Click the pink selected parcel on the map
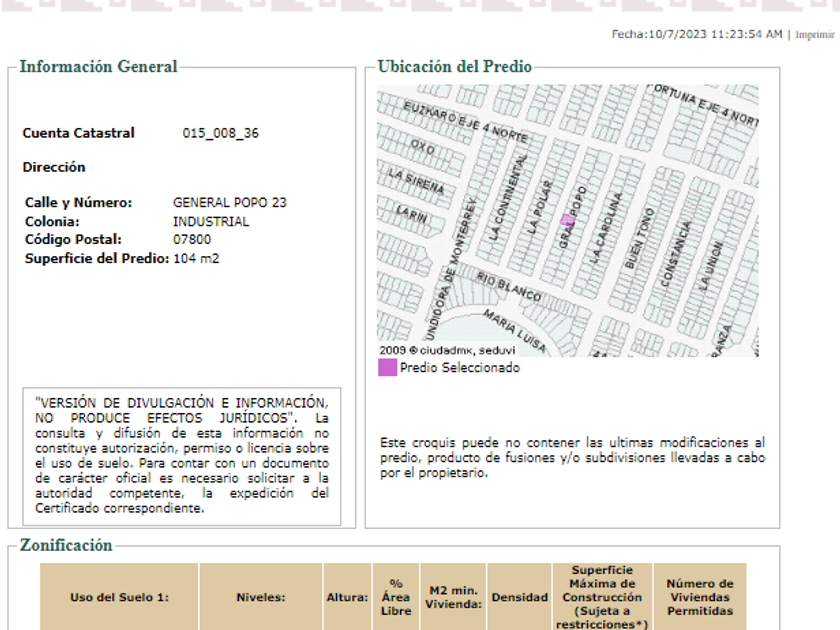The image size is (840, 630). tap(567, 220)
